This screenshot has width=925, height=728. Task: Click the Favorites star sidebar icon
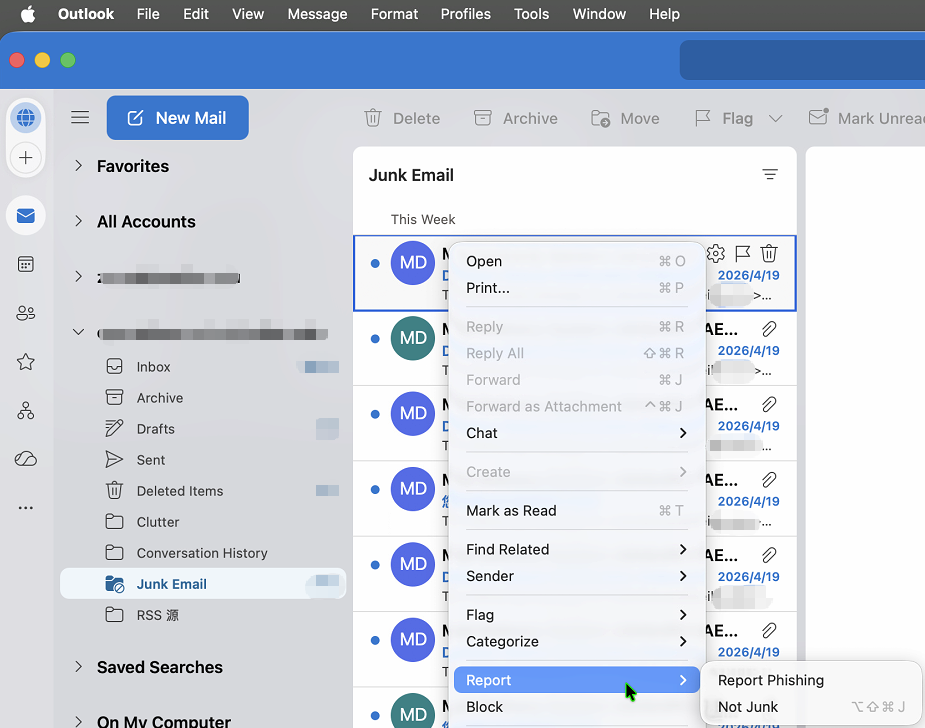click(x=26, y=362)
